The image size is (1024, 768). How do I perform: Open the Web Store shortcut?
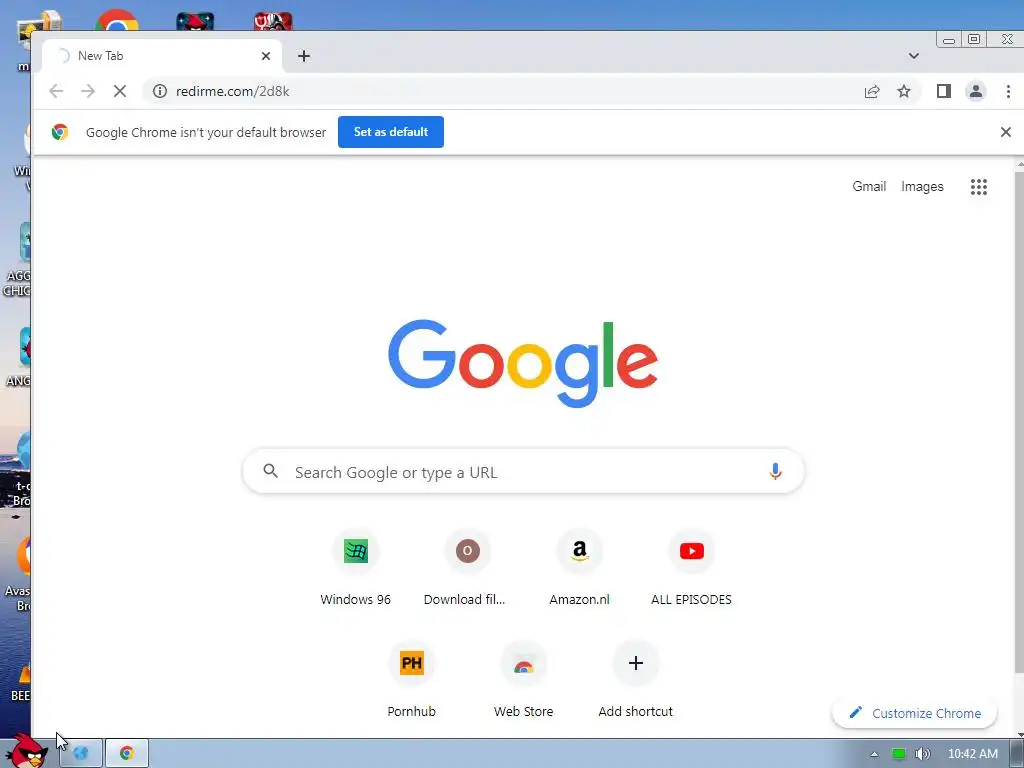point(523,679)
